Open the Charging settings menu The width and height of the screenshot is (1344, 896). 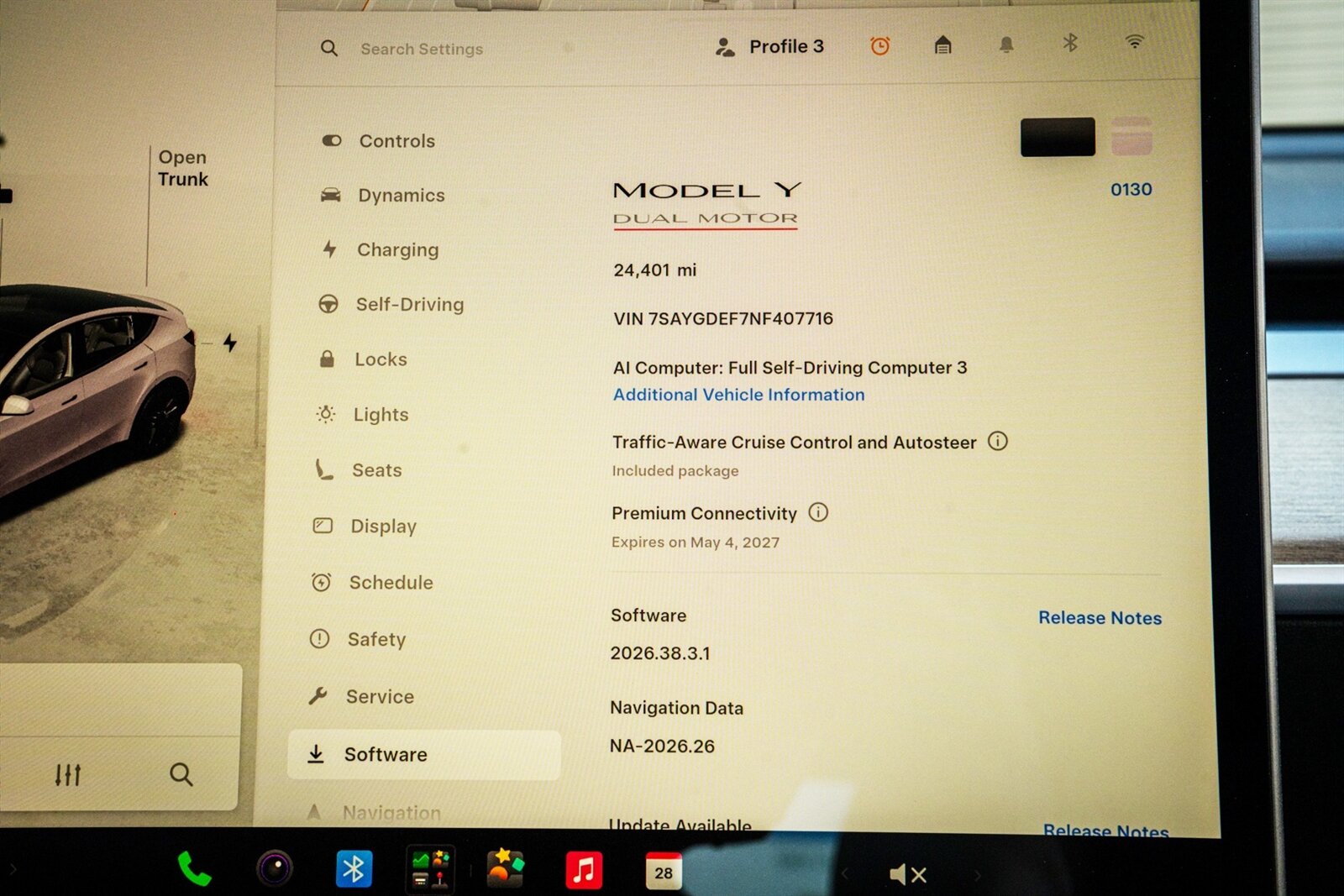381,249
